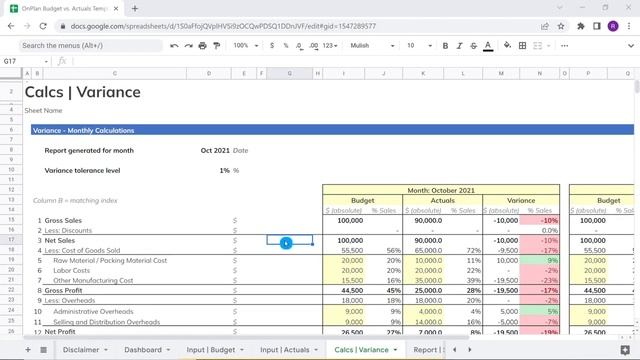Toggle strikethrough formatting
The width and height of the screenshot is (640, 360).
(x=473, y=46)
